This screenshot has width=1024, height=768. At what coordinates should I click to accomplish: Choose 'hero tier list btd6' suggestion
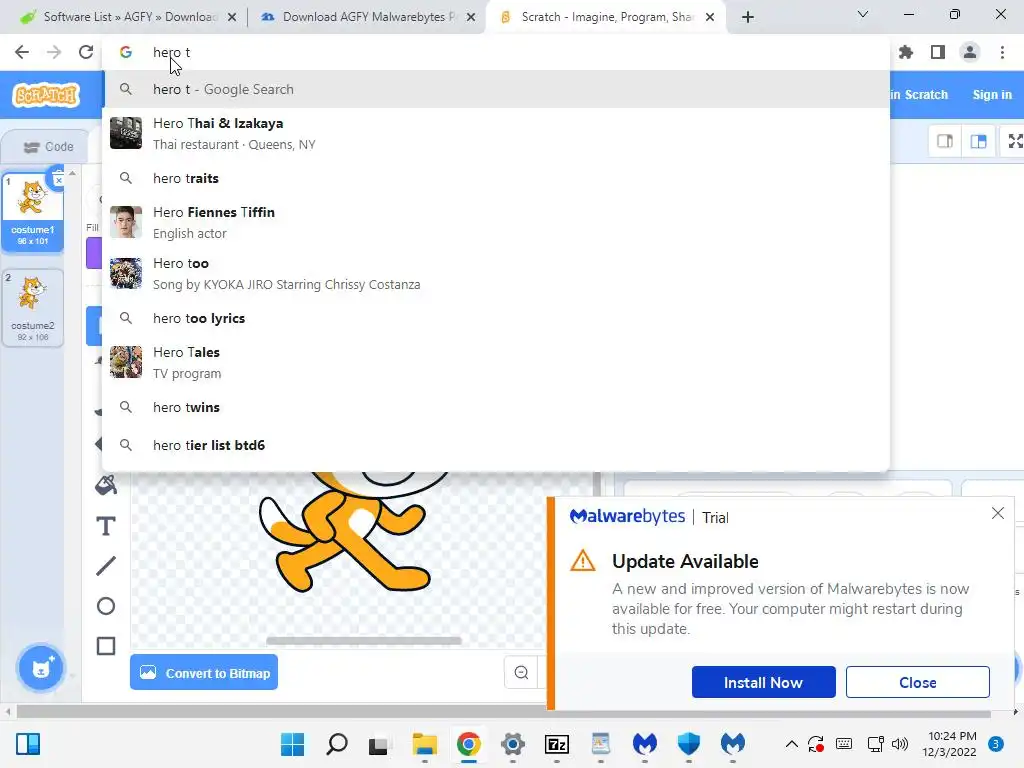pos(496,445)
